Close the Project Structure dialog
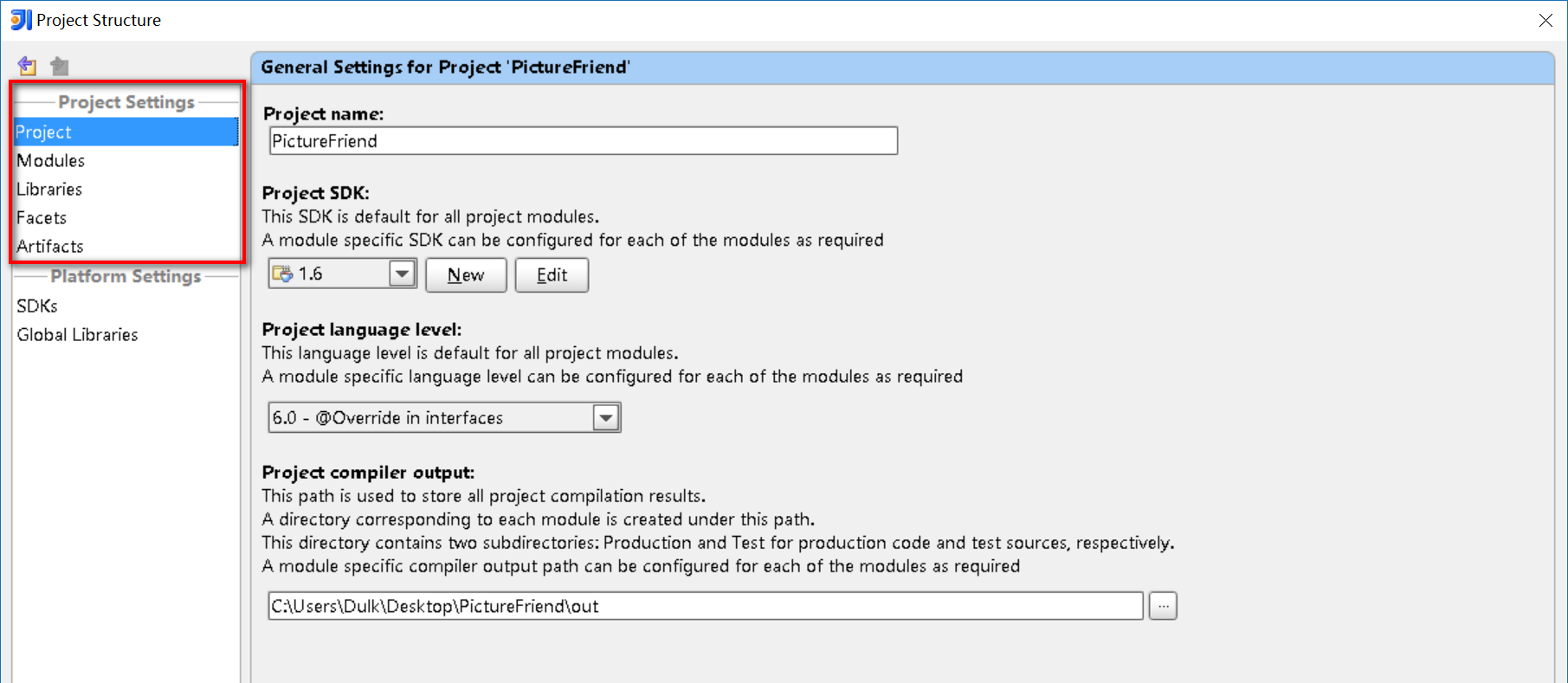This screenshot has height=683, width=1568. point(1545,20)
